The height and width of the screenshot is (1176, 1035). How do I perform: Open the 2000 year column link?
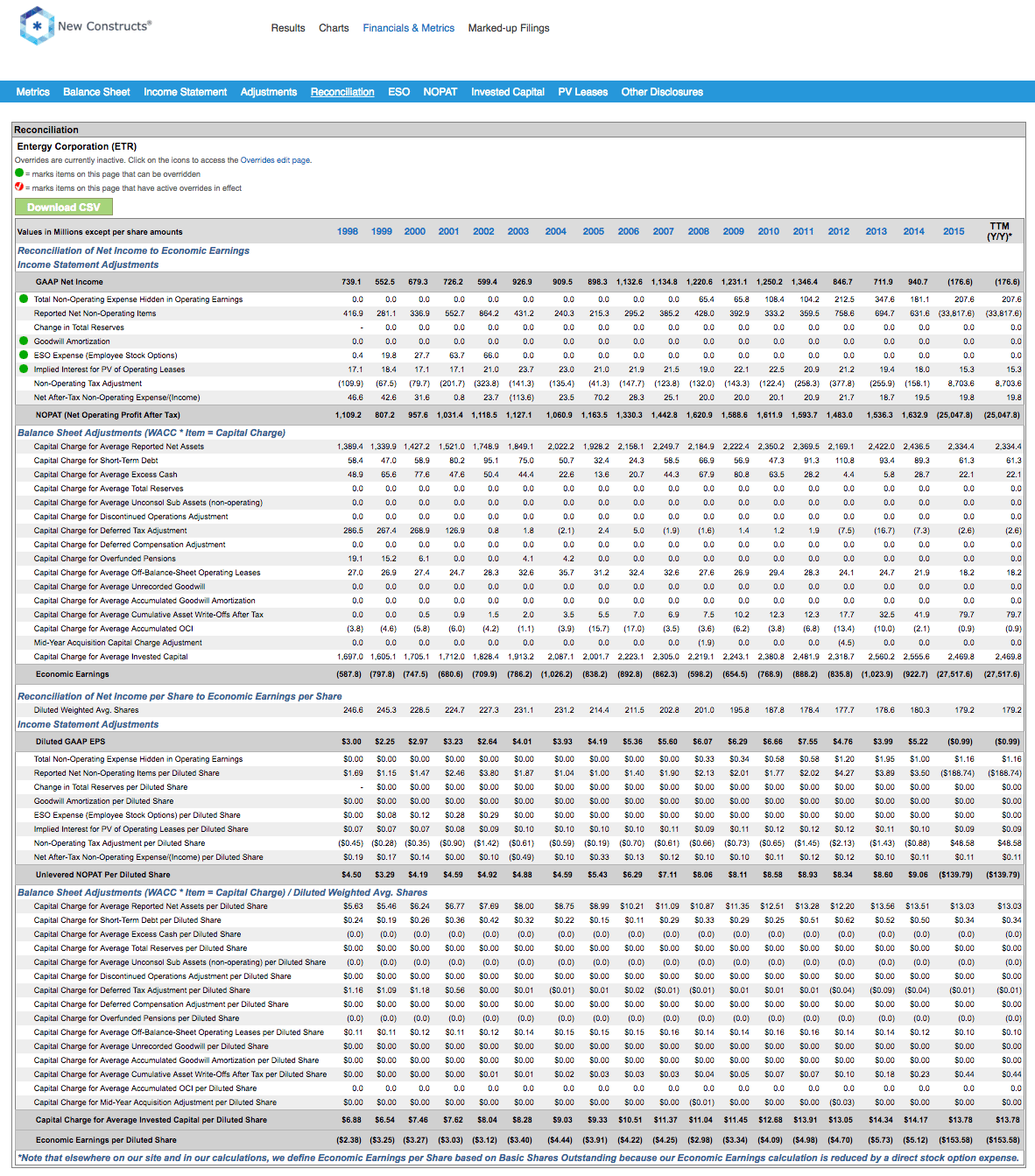[415, 232]
